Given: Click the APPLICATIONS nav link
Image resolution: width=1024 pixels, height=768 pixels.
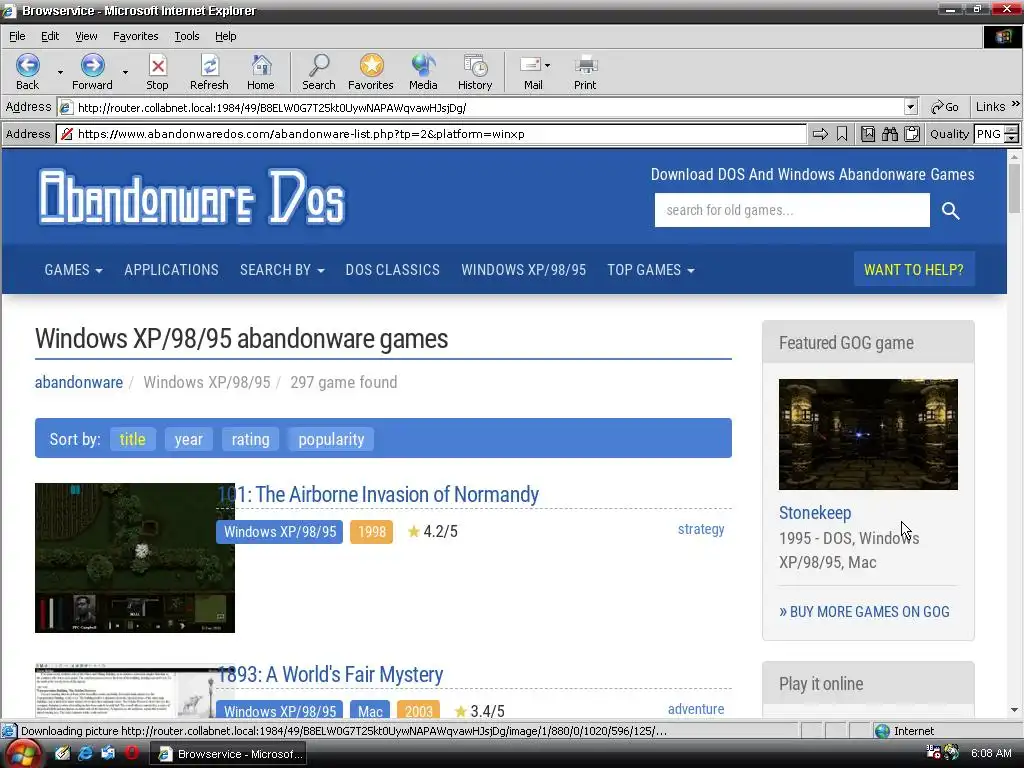Looking at the screenshot, I should (x=171, y=270).
